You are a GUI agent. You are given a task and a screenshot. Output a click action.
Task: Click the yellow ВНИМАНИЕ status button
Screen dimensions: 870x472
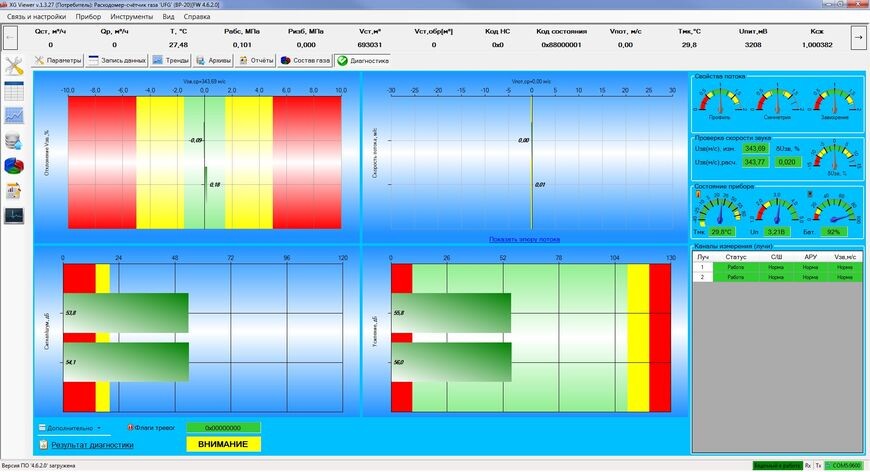[x=223, y=444]
